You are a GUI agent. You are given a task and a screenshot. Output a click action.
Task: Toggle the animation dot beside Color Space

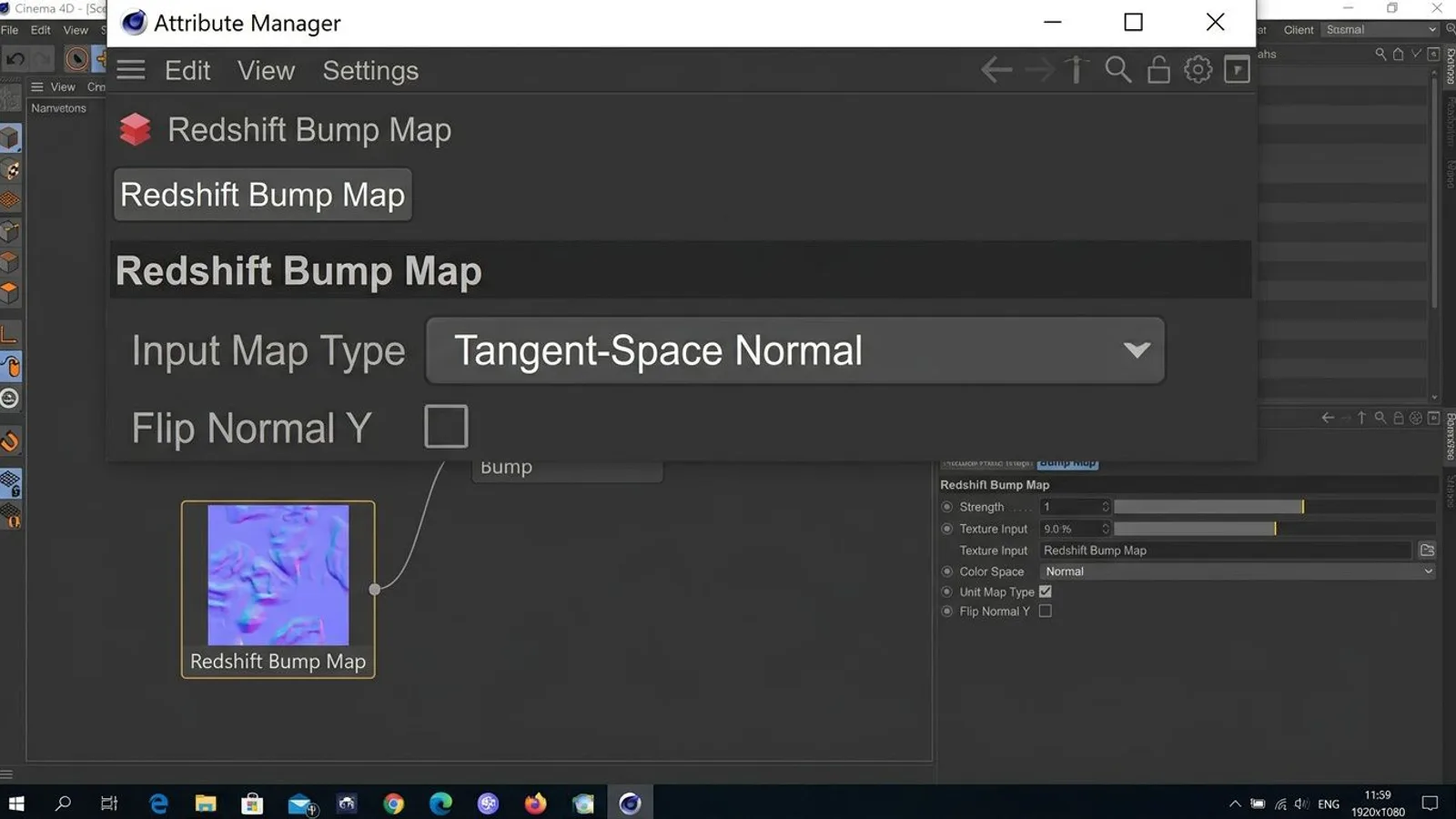[946, 571]
